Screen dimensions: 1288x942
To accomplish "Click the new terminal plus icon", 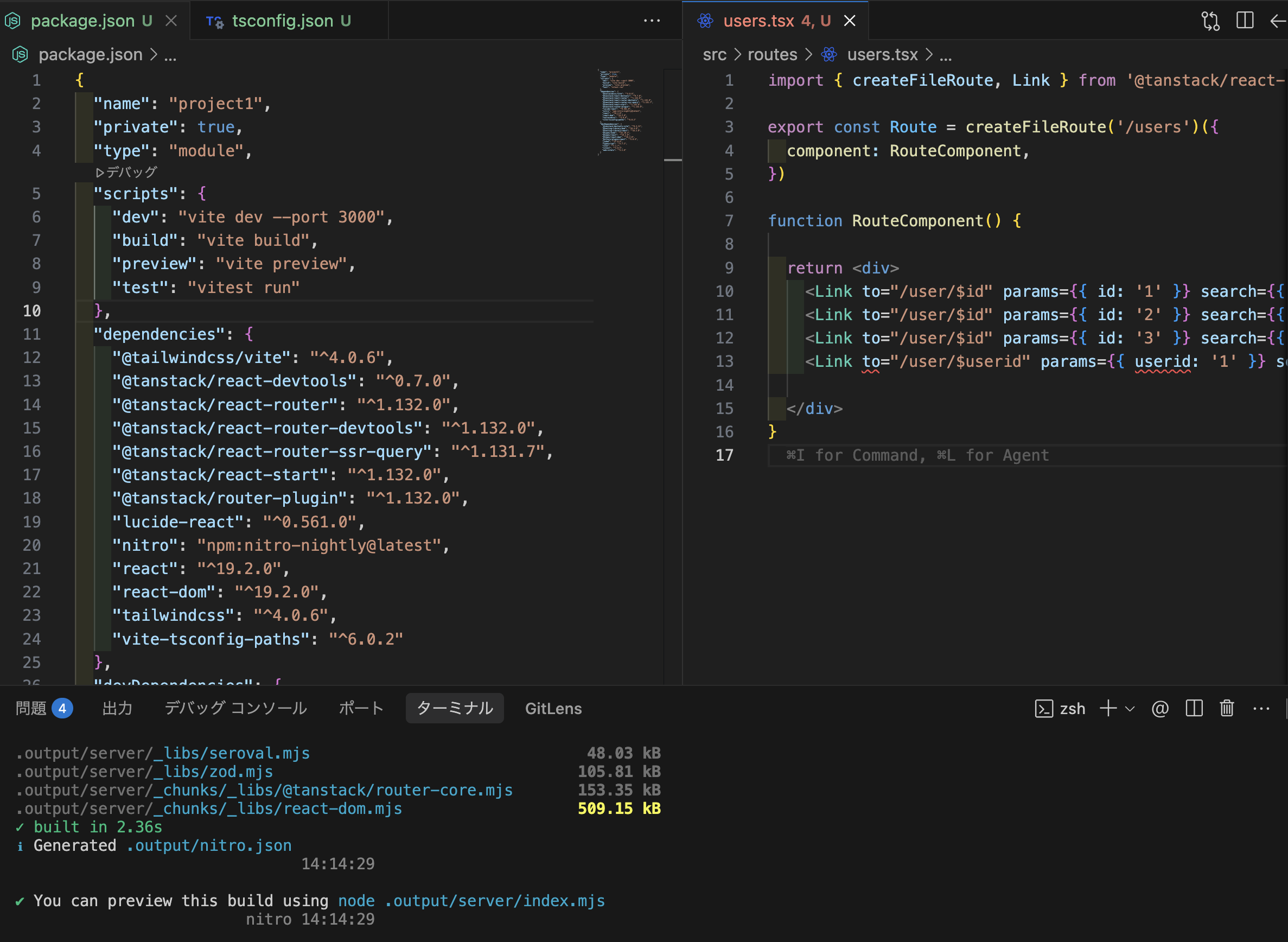I will tap(1108, 708).
